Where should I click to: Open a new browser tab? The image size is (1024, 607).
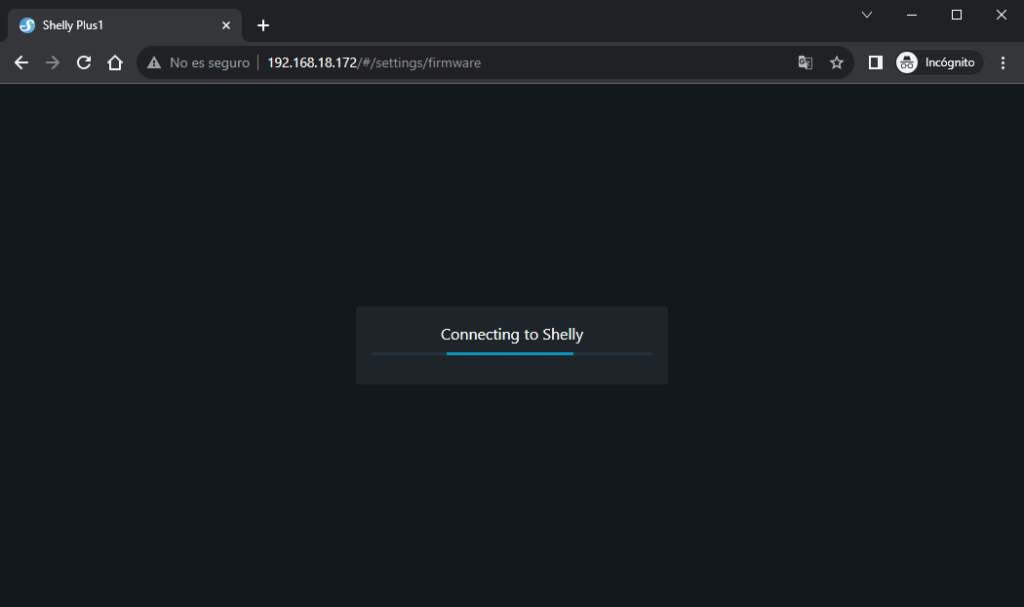[x=263, y=25]
